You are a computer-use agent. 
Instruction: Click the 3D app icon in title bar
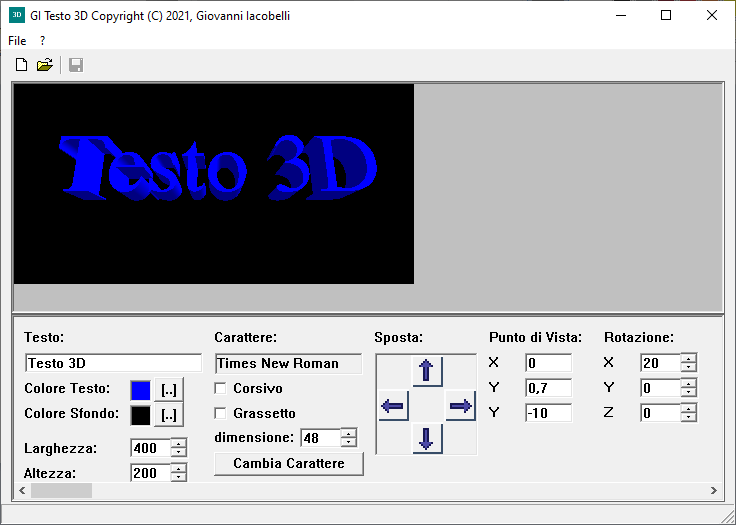(17, 15)
